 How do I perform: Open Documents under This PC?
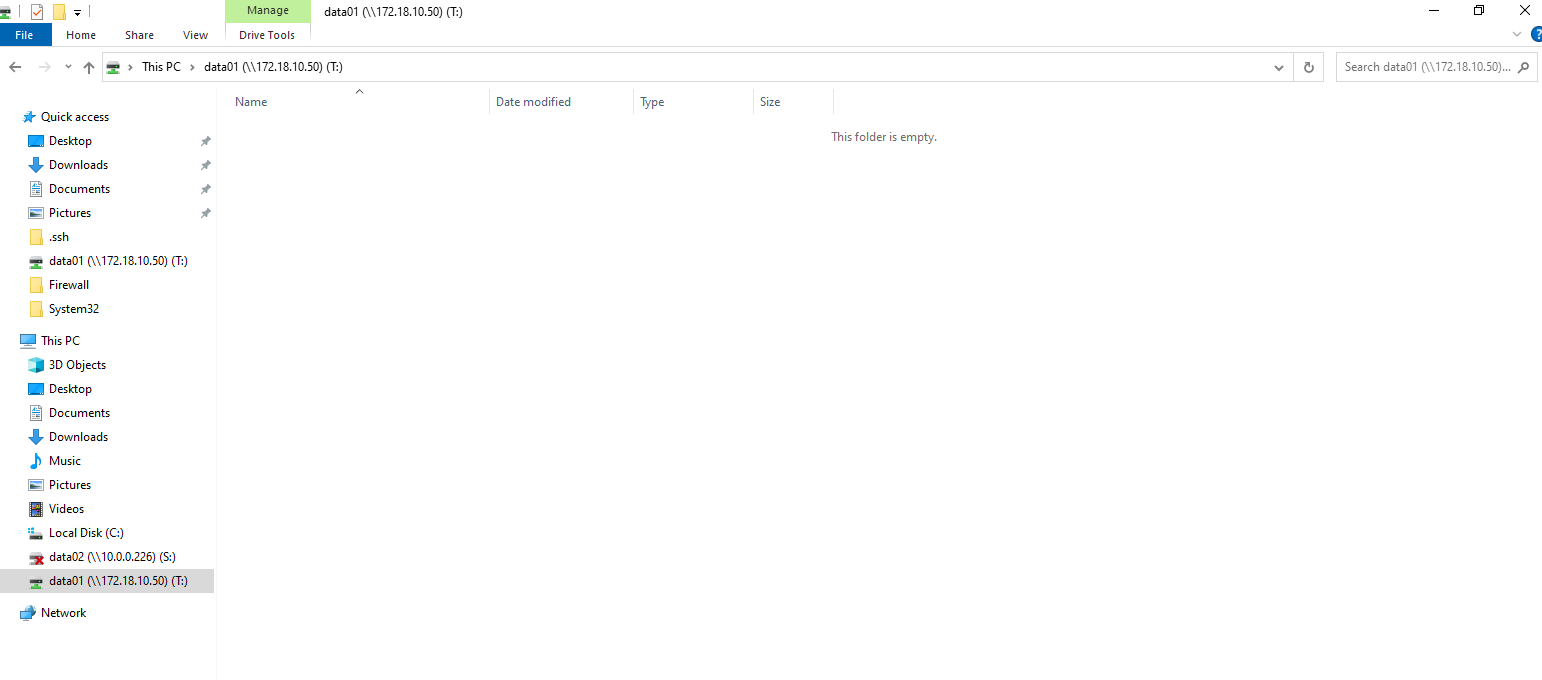coord(79,413)
